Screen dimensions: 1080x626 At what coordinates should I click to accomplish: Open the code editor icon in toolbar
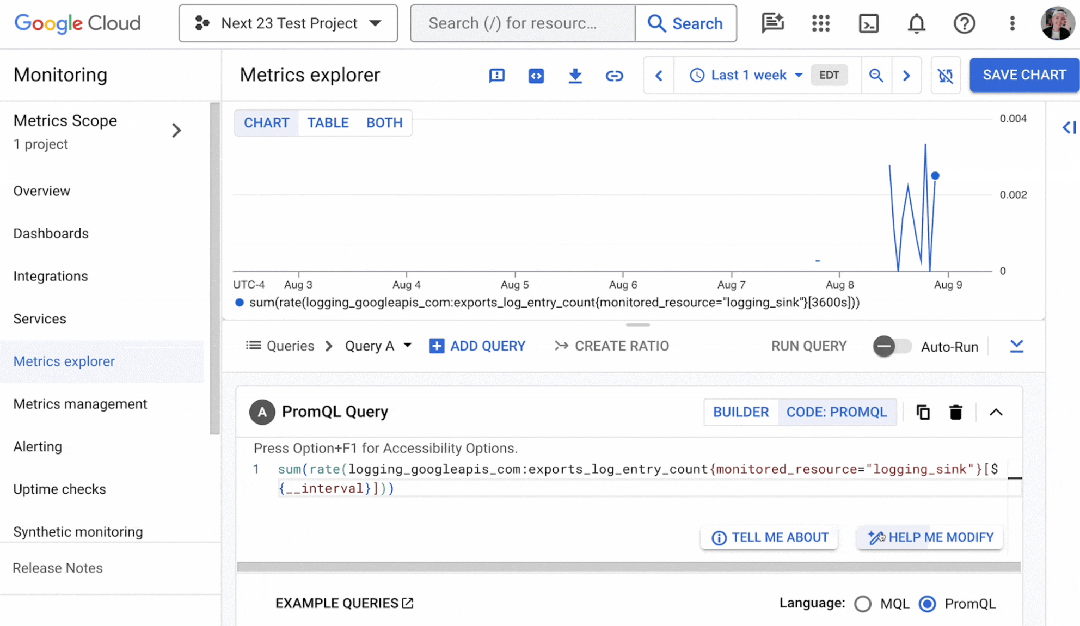[x=536, y=76]
